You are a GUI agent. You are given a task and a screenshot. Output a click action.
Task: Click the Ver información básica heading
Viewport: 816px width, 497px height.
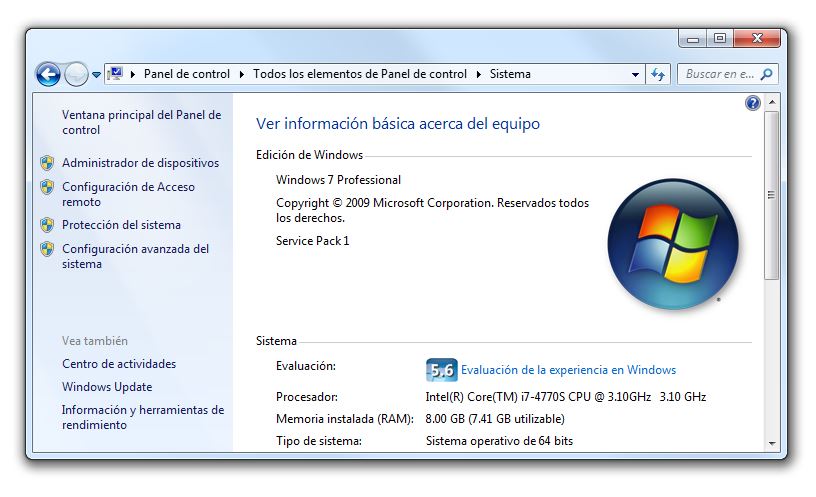pyautogui.click(x=398, y=123)
